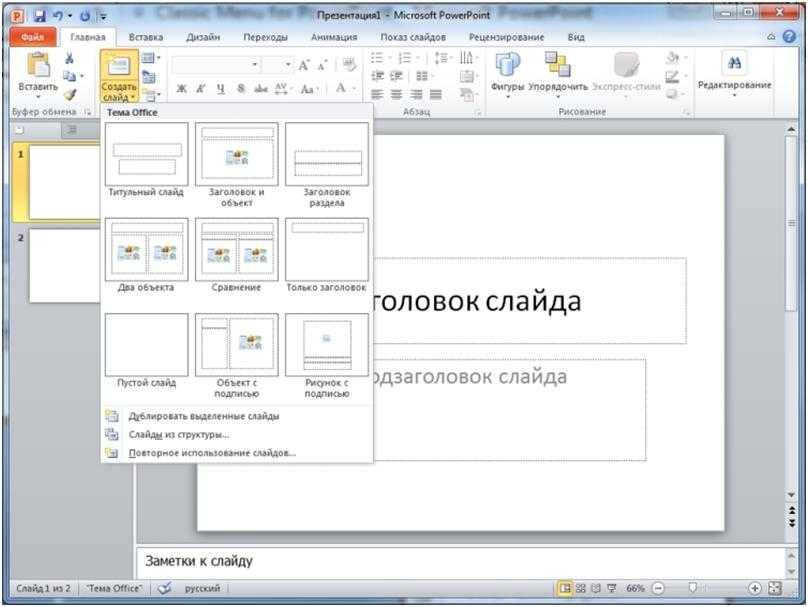
Task: Click the 66% zoom level button
Action: pos(635,588)
